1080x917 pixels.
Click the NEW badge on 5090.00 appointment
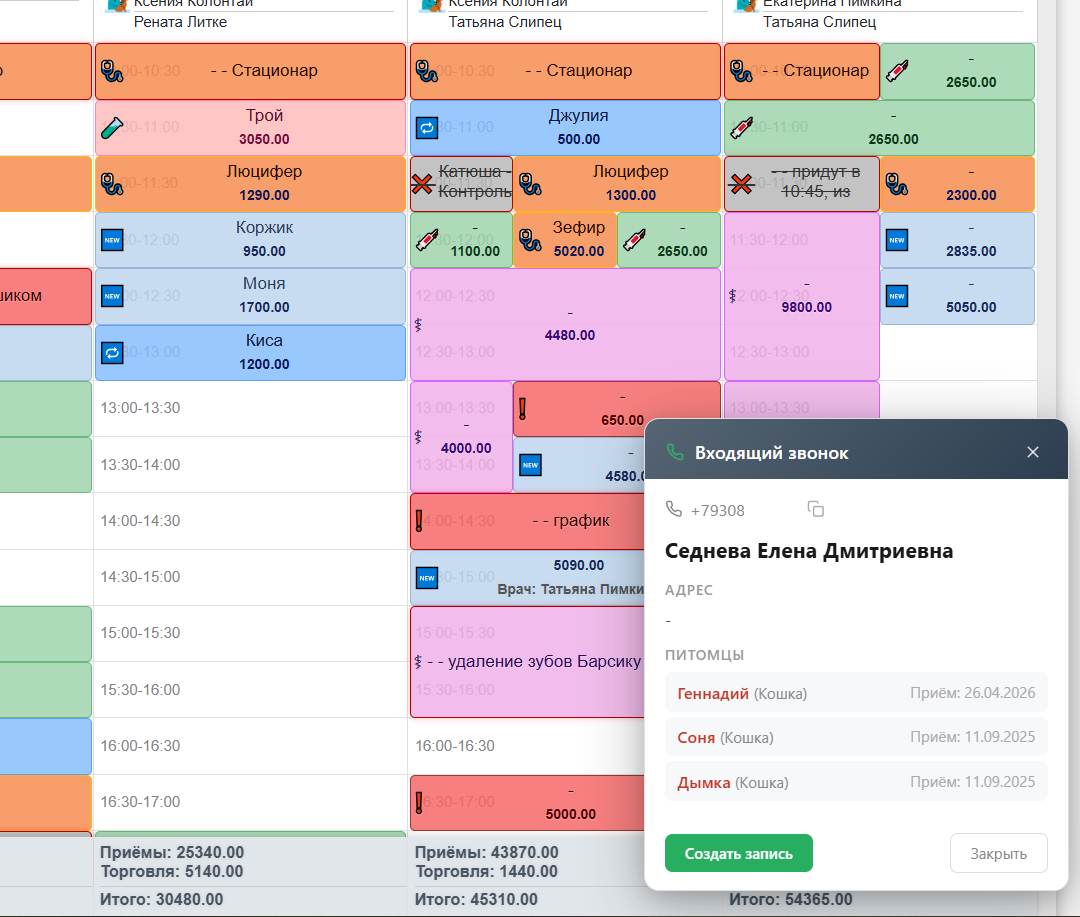427,577
